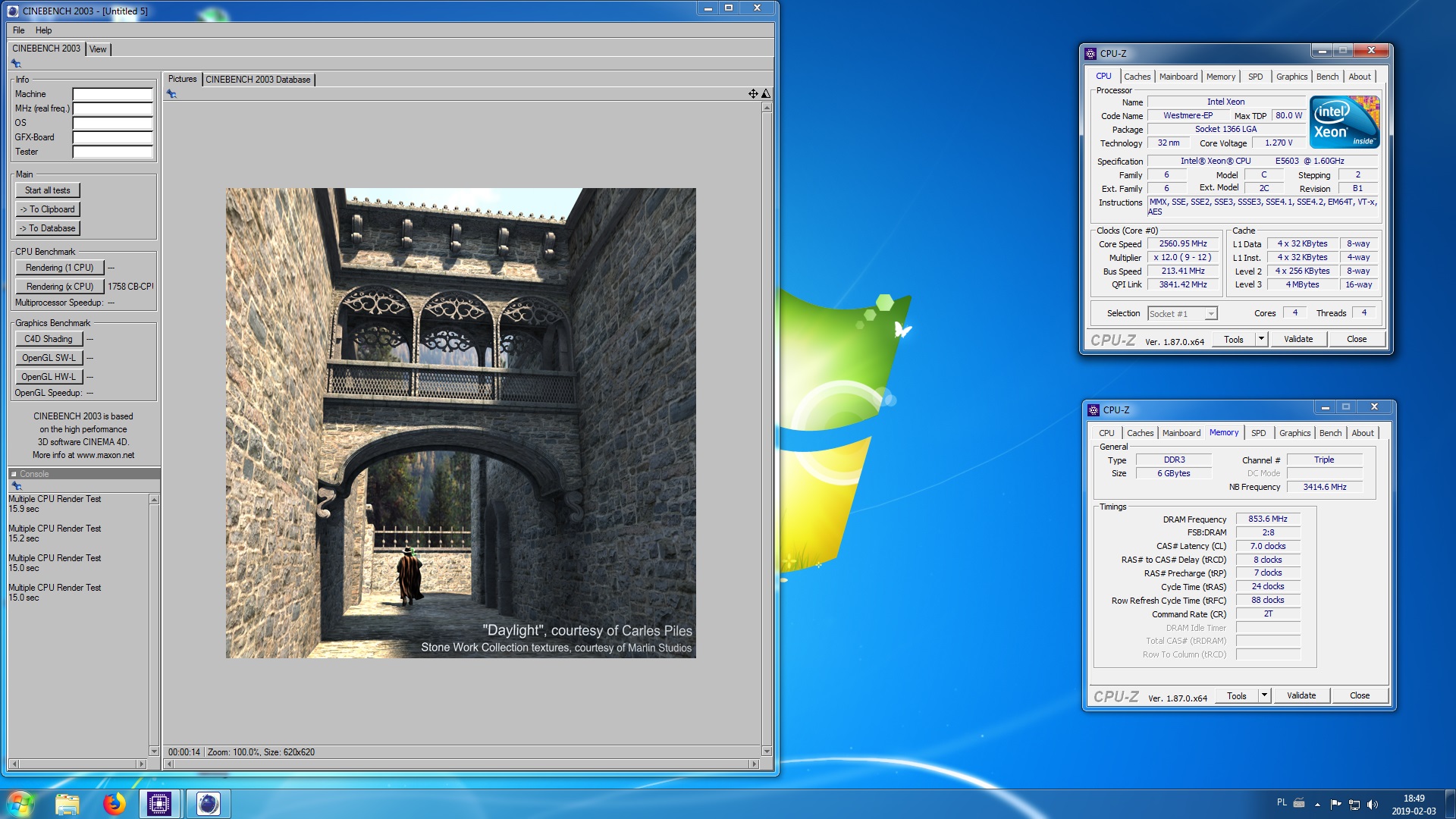Click the CINEBENCH title bar app icon
Screen dimensions: 1456x819
(13, 11)
